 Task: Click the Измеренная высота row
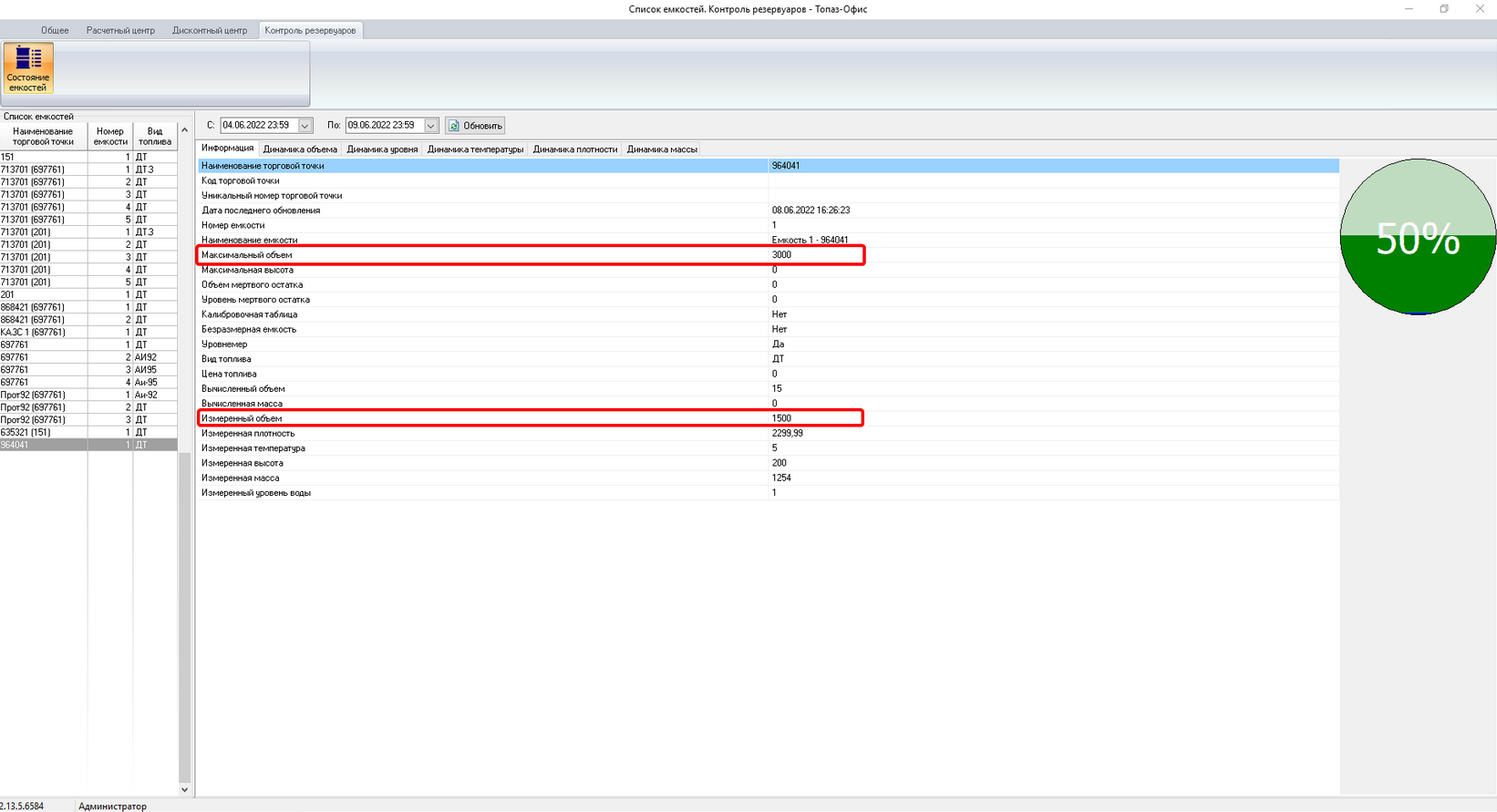(769, 463)
